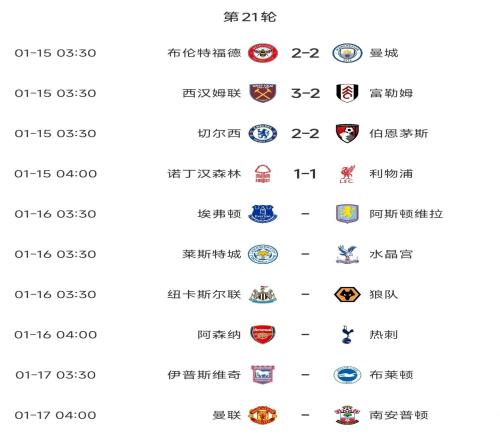Open the 01-16 04:00 Arsenal match row
This screenshot has height=440, width=500.
[229, 335]
